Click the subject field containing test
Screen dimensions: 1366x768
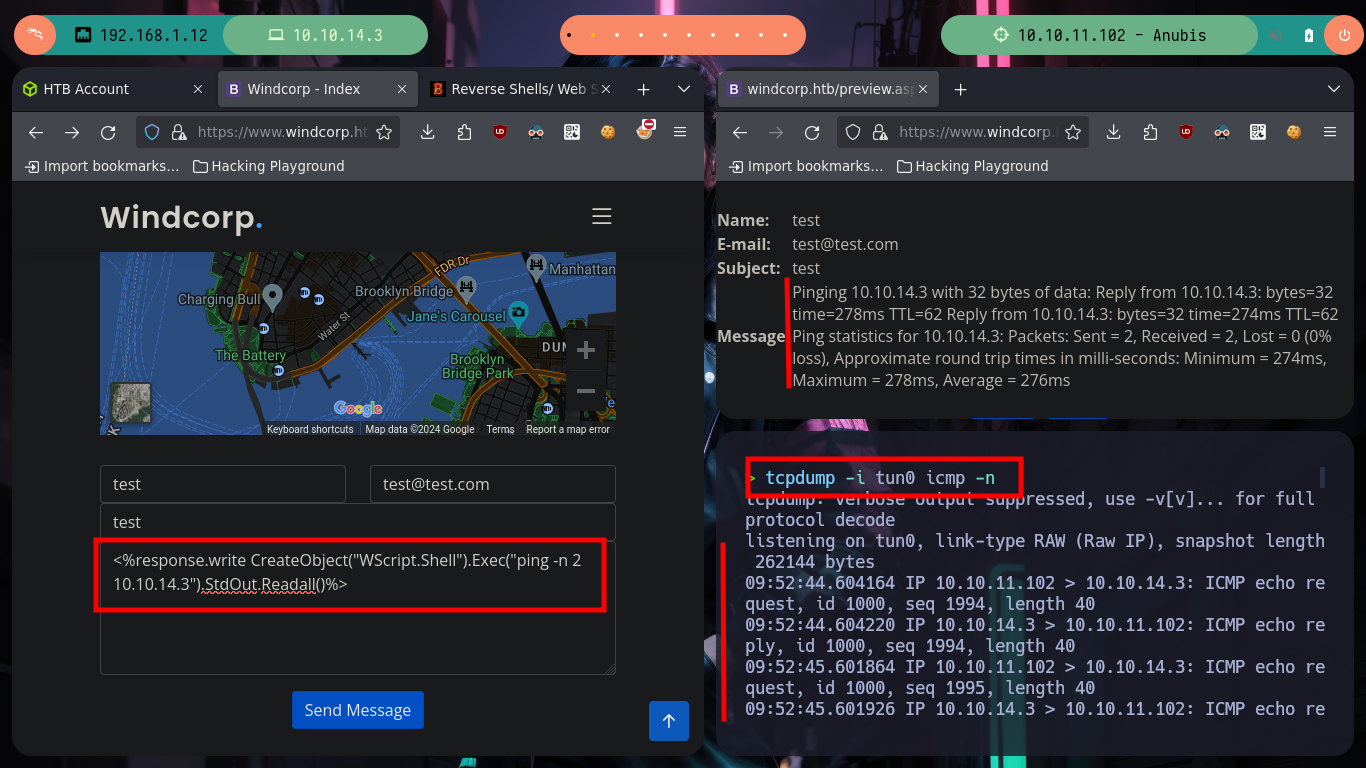point(358,522)
